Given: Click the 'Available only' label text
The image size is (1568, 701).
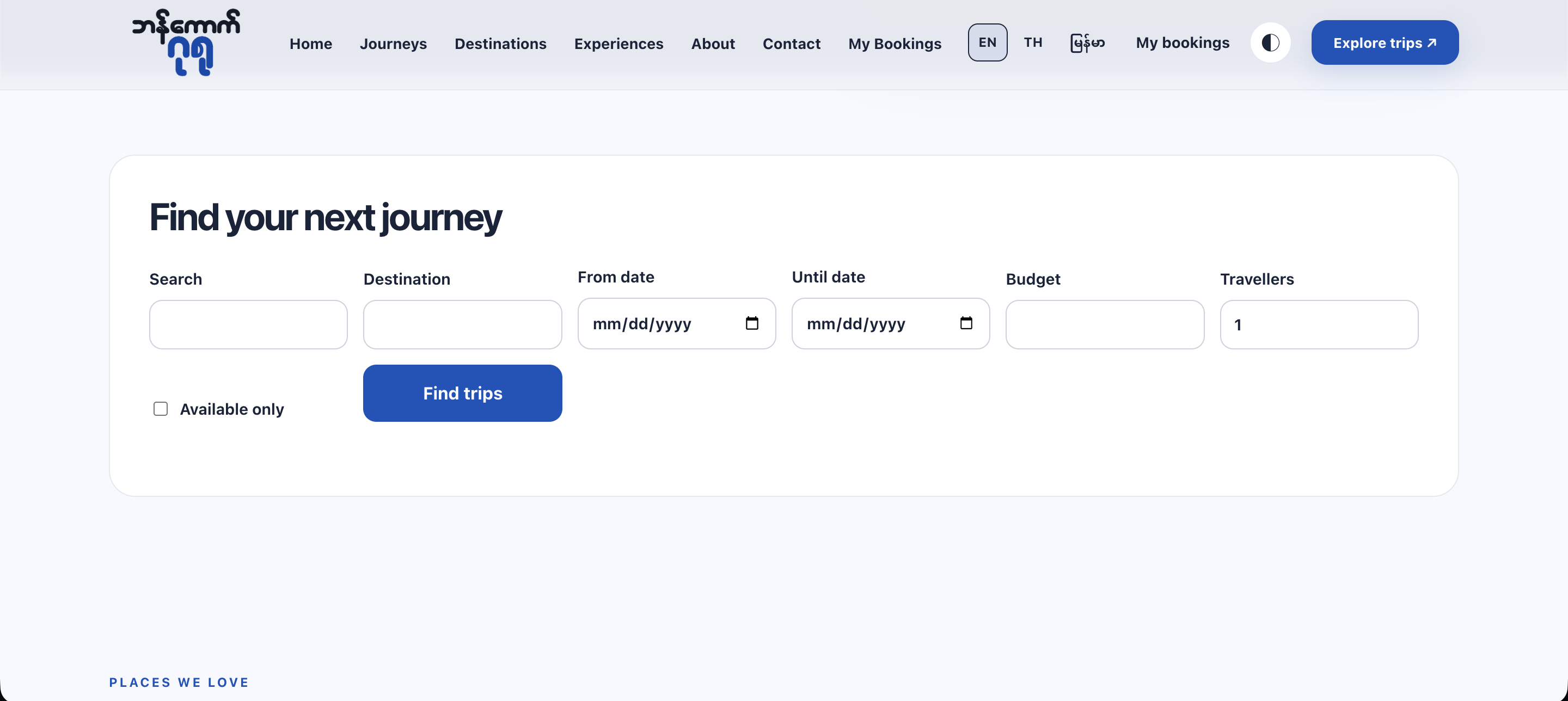Looking at the screenshot, I should (x=232, y=409).
